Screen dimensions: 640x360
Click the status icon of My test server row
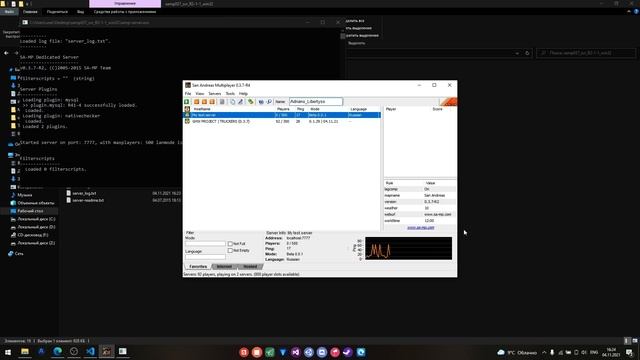(187, 115)
